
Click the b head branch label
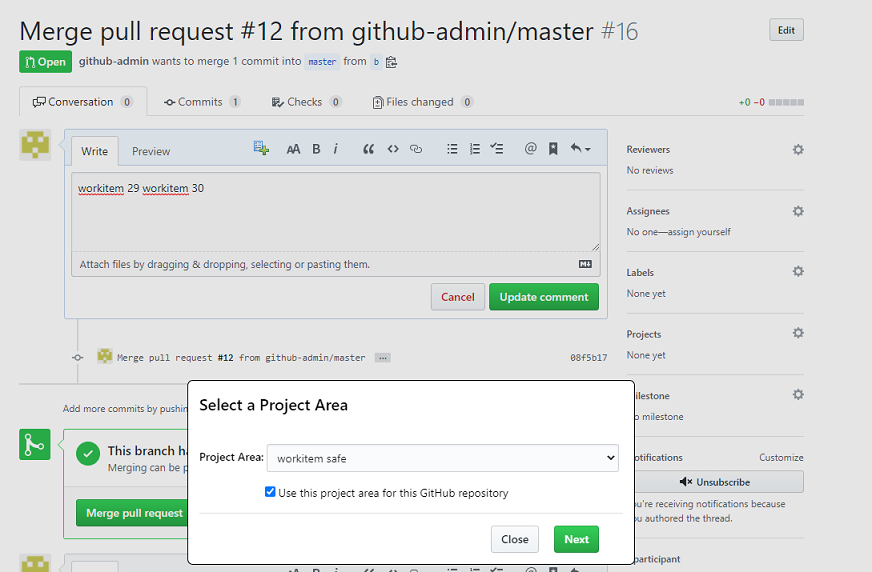click(376, 62)
